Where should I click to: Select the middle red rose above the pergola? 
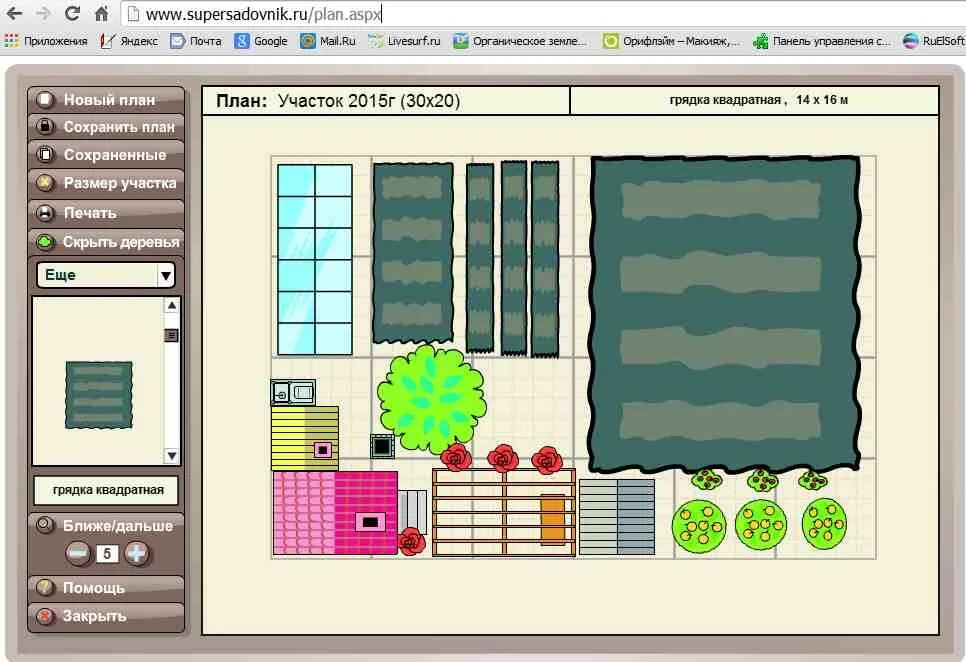pos(503,458)
